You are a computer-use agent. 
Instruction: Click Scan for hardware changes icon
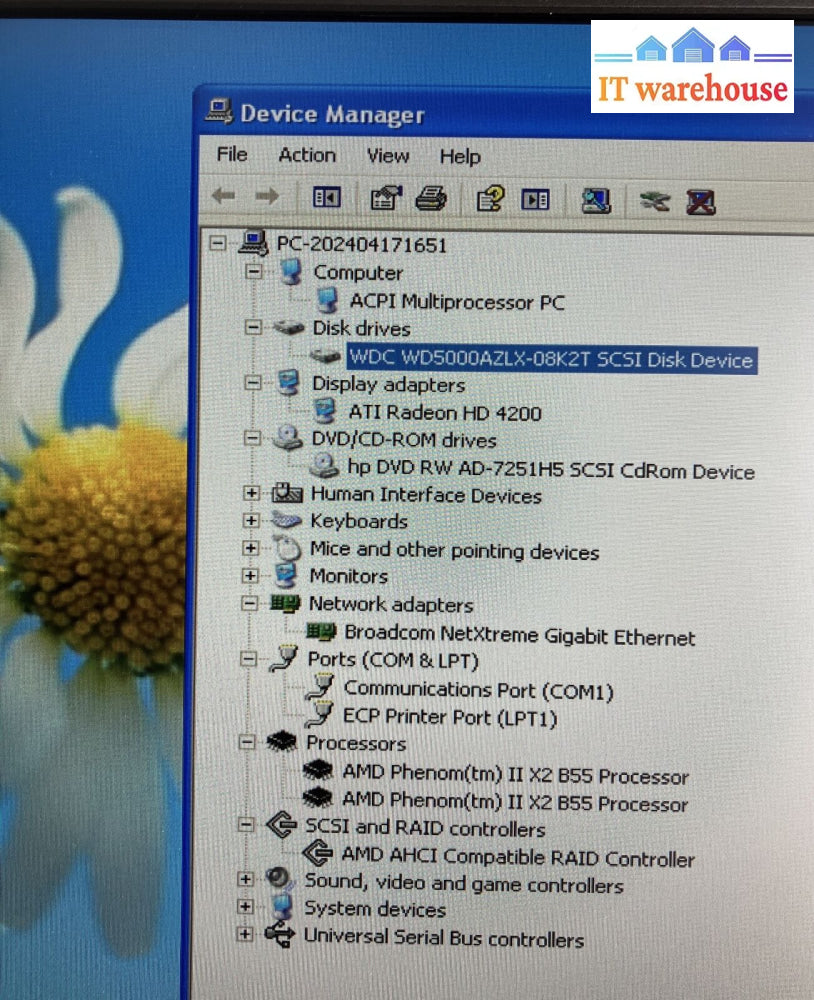point(596,201)
